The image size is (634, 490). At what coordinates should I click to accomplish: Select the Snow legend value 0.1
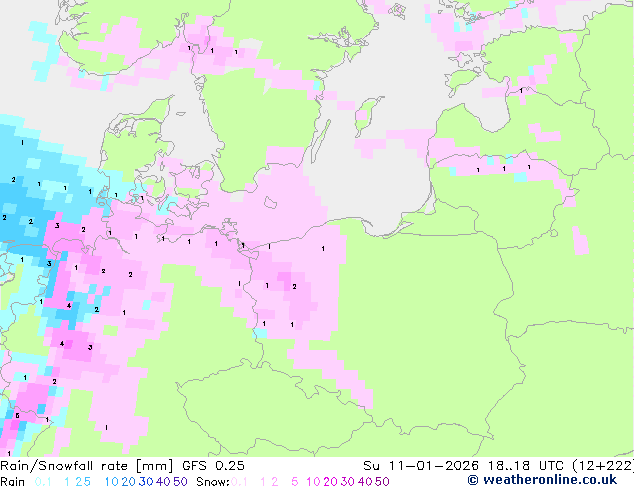pyautogui.click(x=239, y=482)
